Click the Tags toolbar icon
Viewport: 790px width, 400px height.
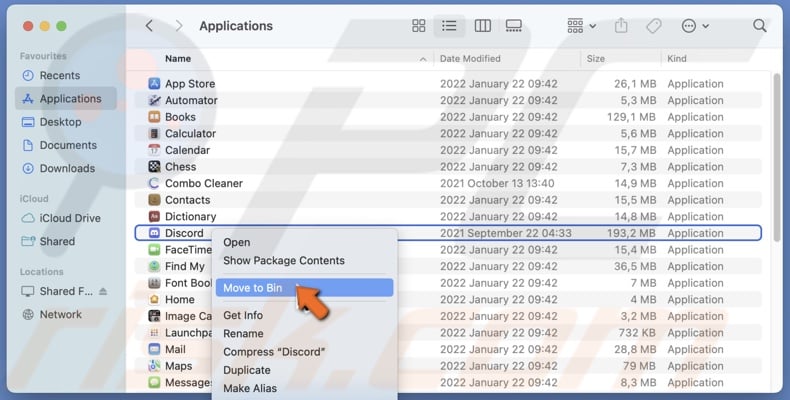653,26
